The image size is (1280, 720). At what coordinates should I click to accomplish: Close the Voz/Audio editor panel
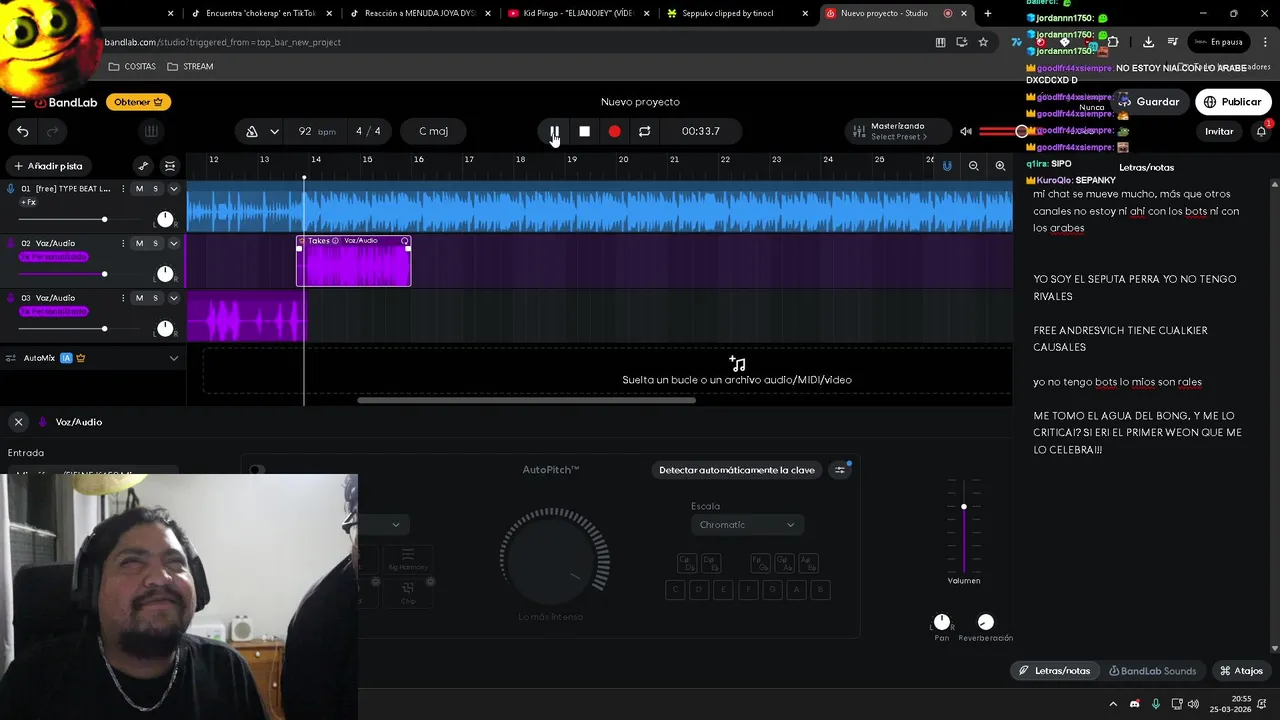pyautogui.click(x=18, y=422)
